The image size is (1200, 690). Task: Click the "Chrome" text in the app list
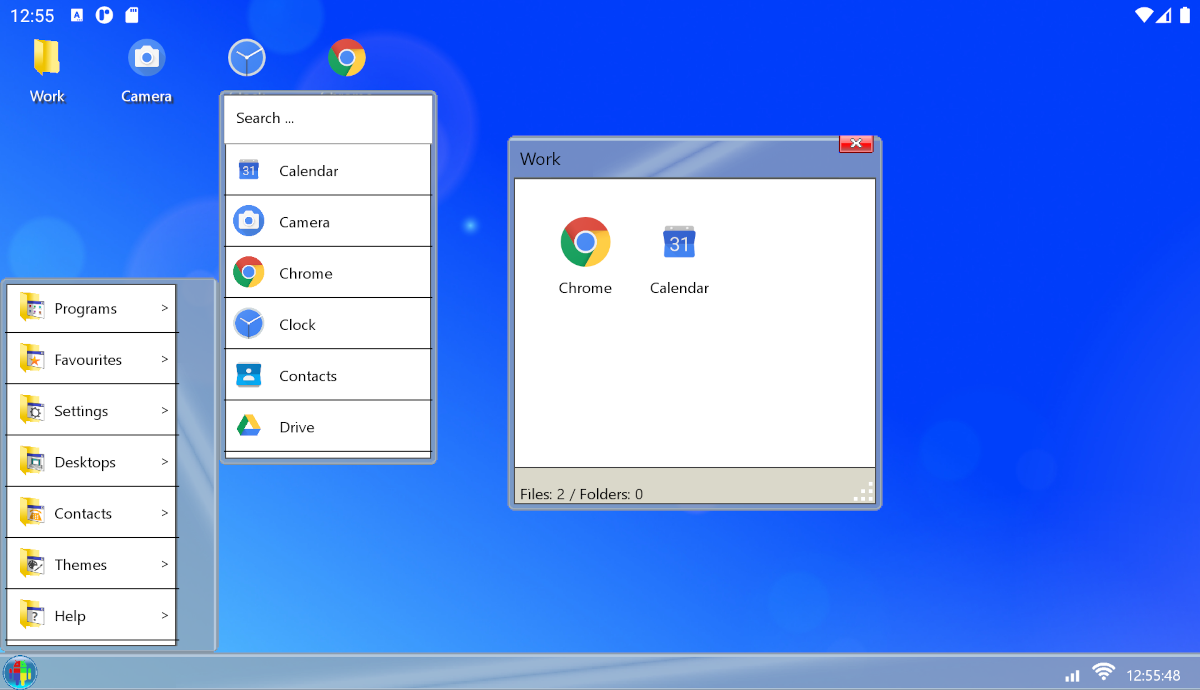306,273
